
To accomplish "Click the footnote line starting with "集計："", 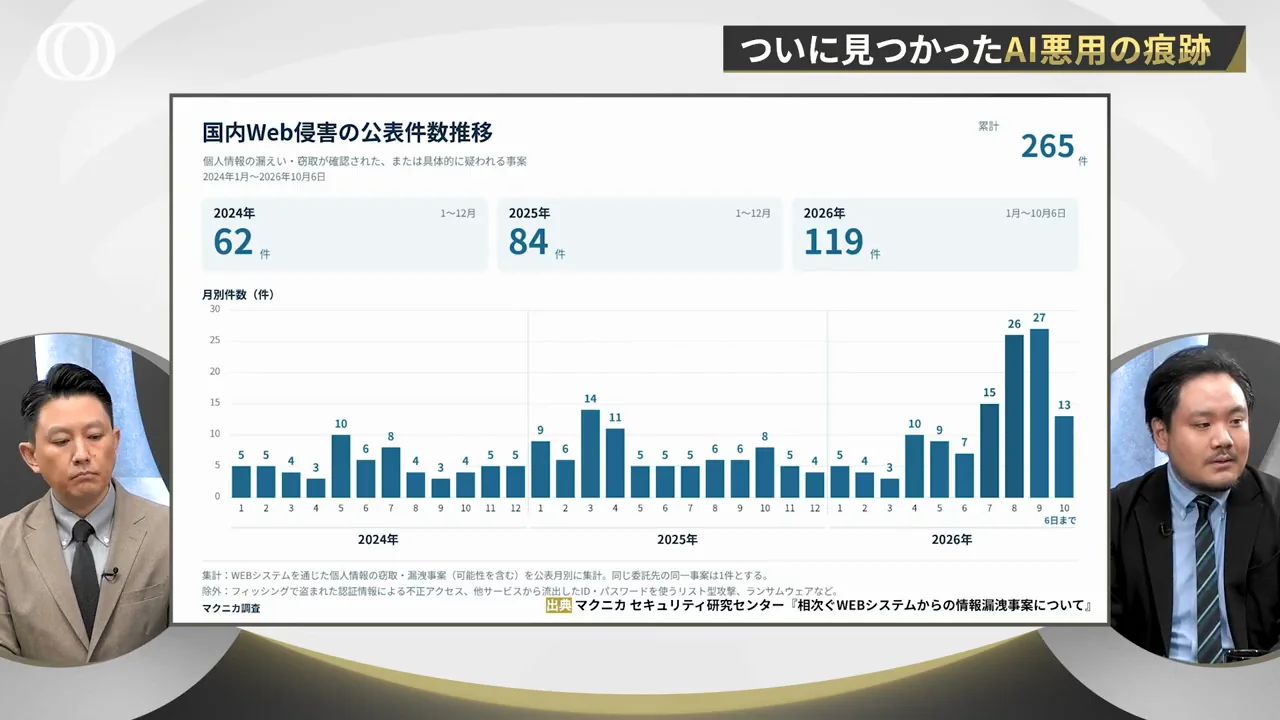I will click(x=485, y=575).
